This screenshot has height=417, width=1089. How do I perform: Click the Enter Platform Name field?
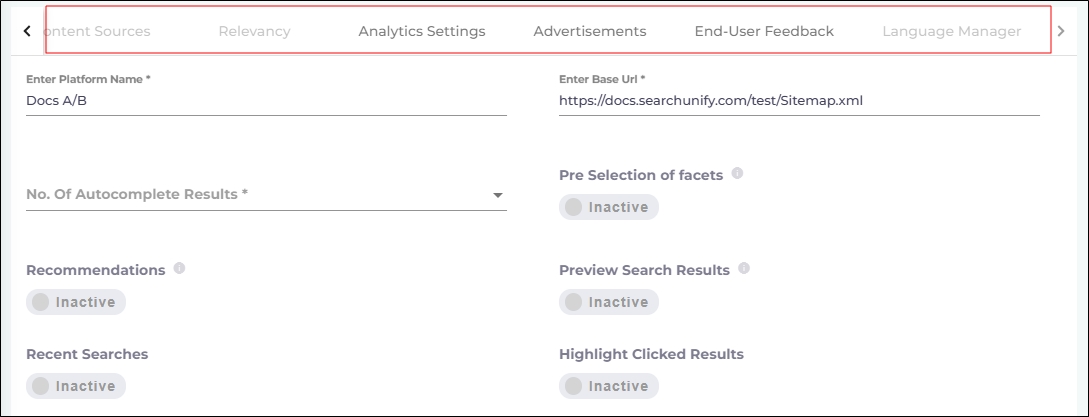coord(265,100)
